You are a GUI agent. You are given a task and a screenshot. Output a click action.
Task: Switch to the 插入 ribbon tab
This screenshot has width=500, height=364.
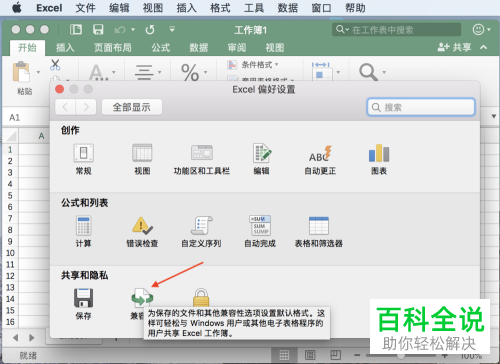tap(65, 48)
